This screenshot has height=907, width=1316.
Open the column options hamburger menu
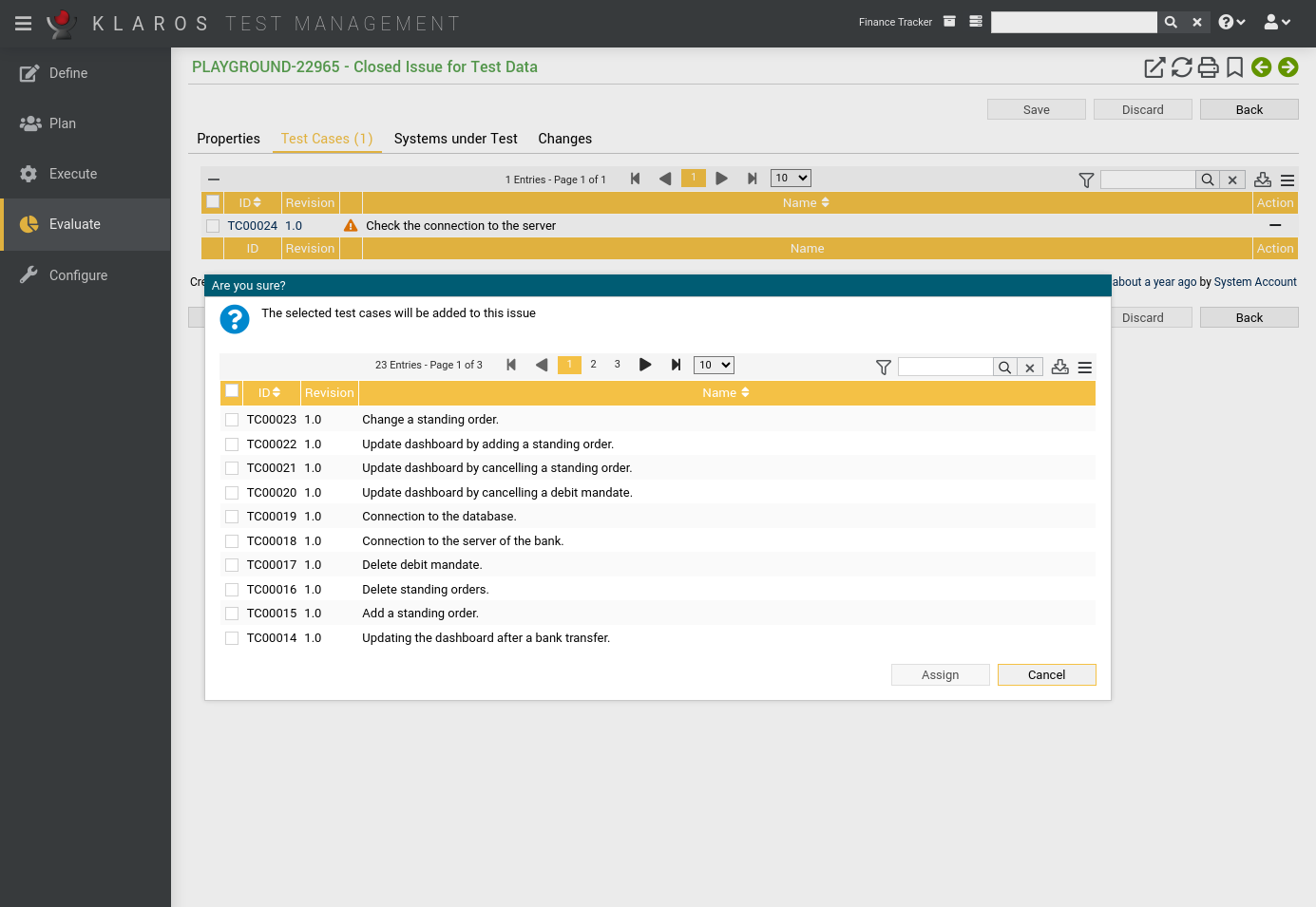tap(1084, 367)
